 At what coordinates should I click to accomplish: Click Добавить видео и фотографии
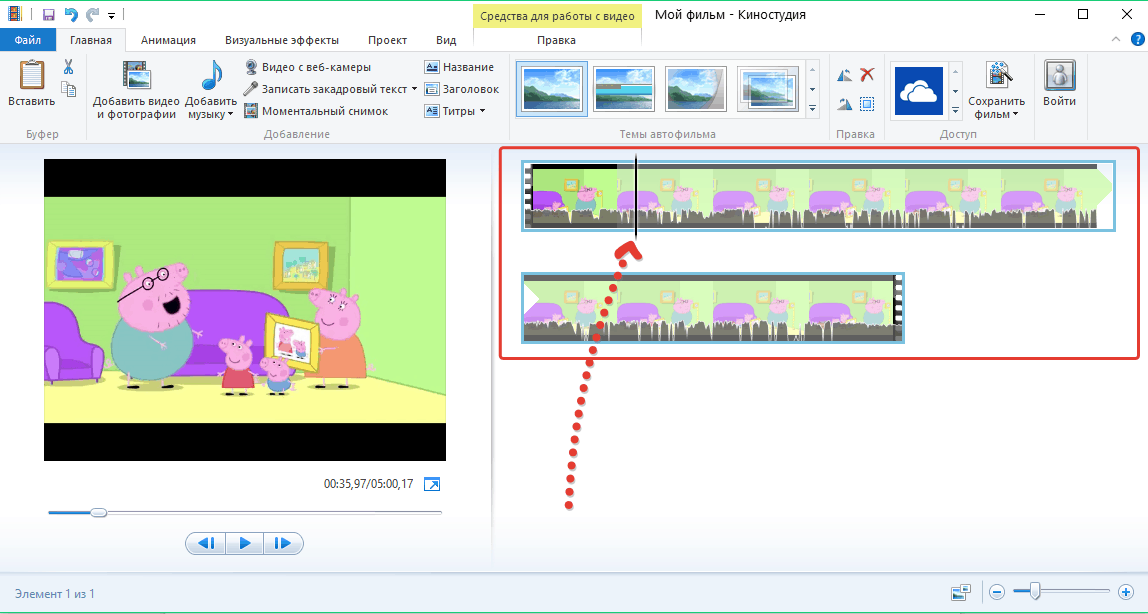pyautogui.click(x=136, y=89)
